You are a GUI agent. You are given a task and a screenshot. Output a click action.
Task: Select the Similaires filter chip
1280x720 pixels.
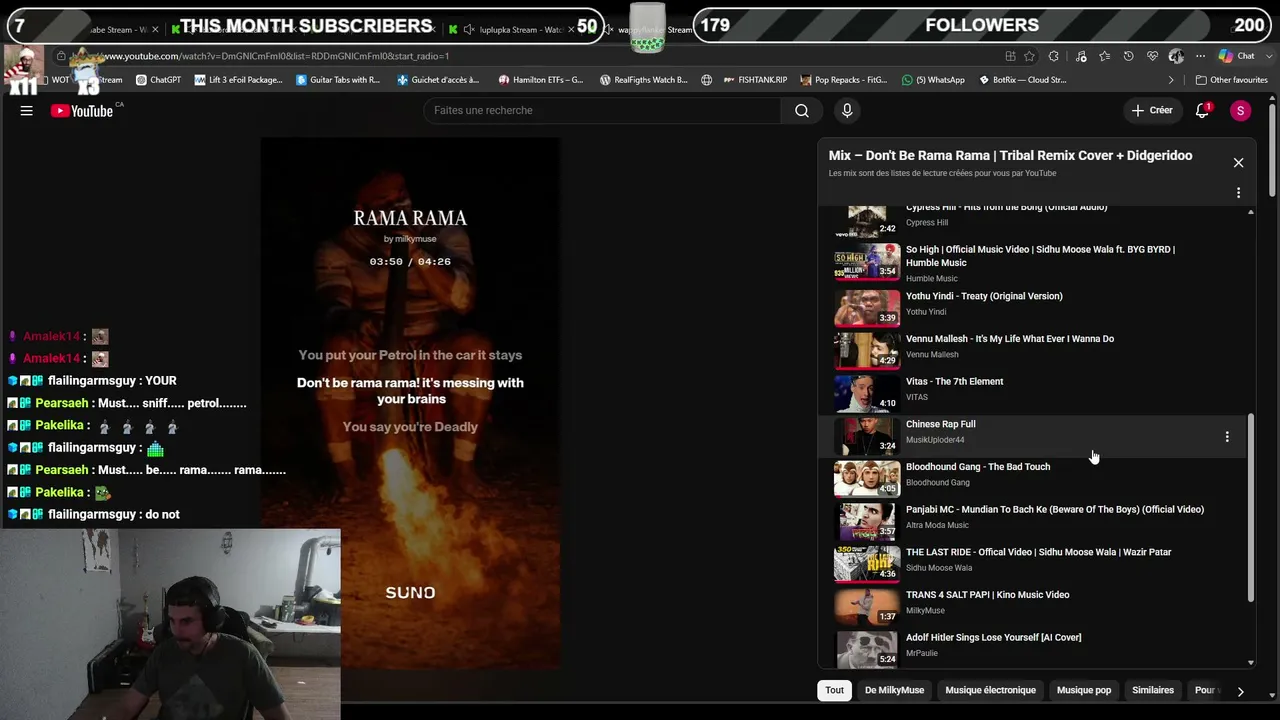point(1153,691)
